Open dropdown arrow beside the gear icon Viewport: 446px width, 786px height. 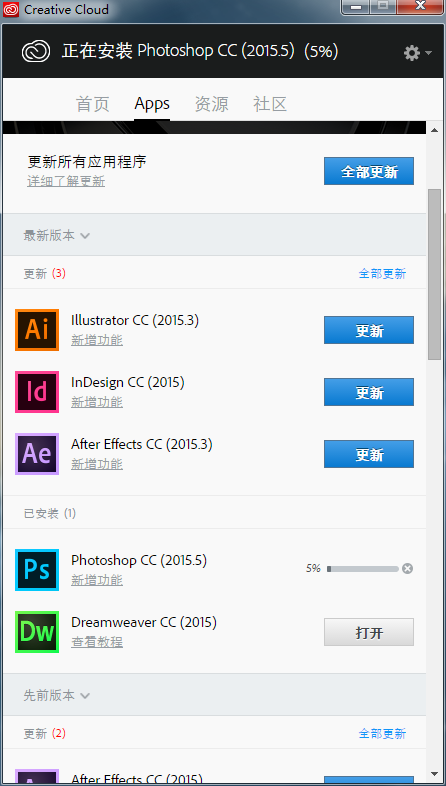[427, 53]
